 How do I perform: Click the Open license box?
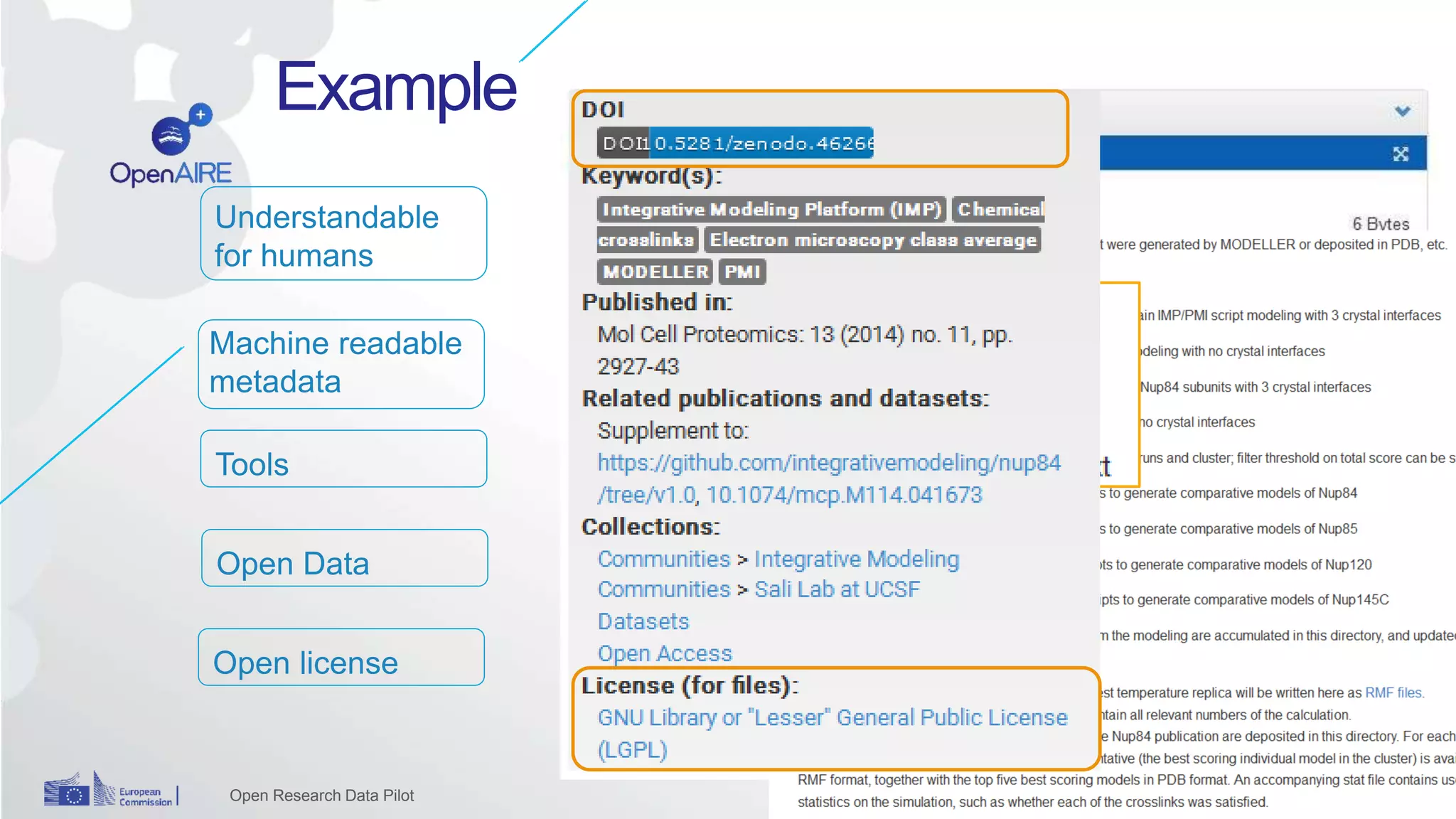342,657
